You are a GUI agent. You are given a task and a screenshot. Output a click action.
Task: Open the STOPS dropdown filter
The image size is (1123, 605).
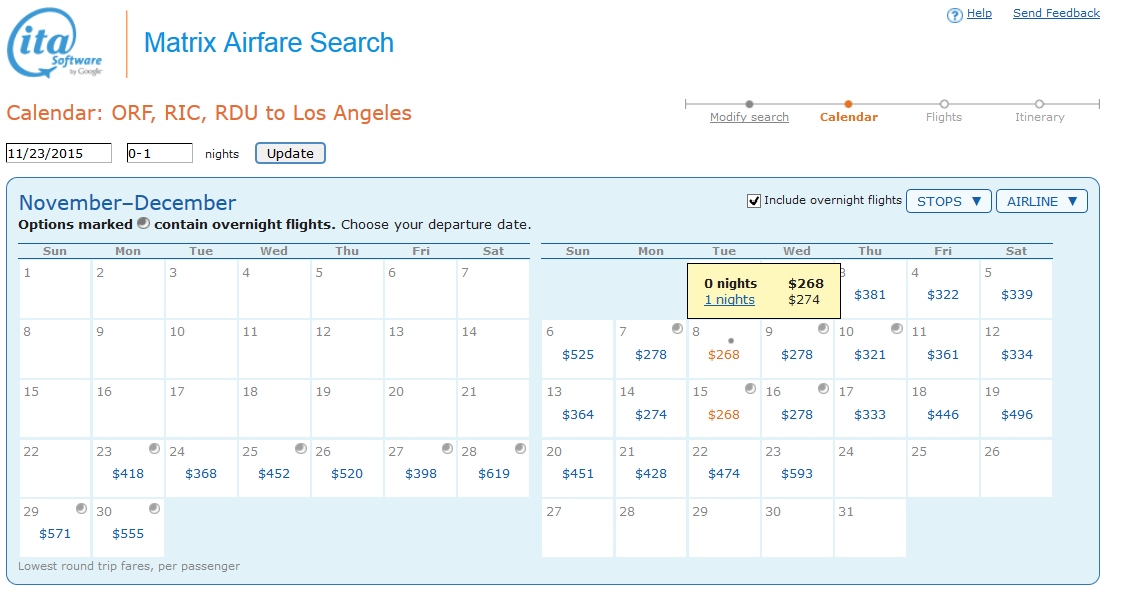(948, 201)
